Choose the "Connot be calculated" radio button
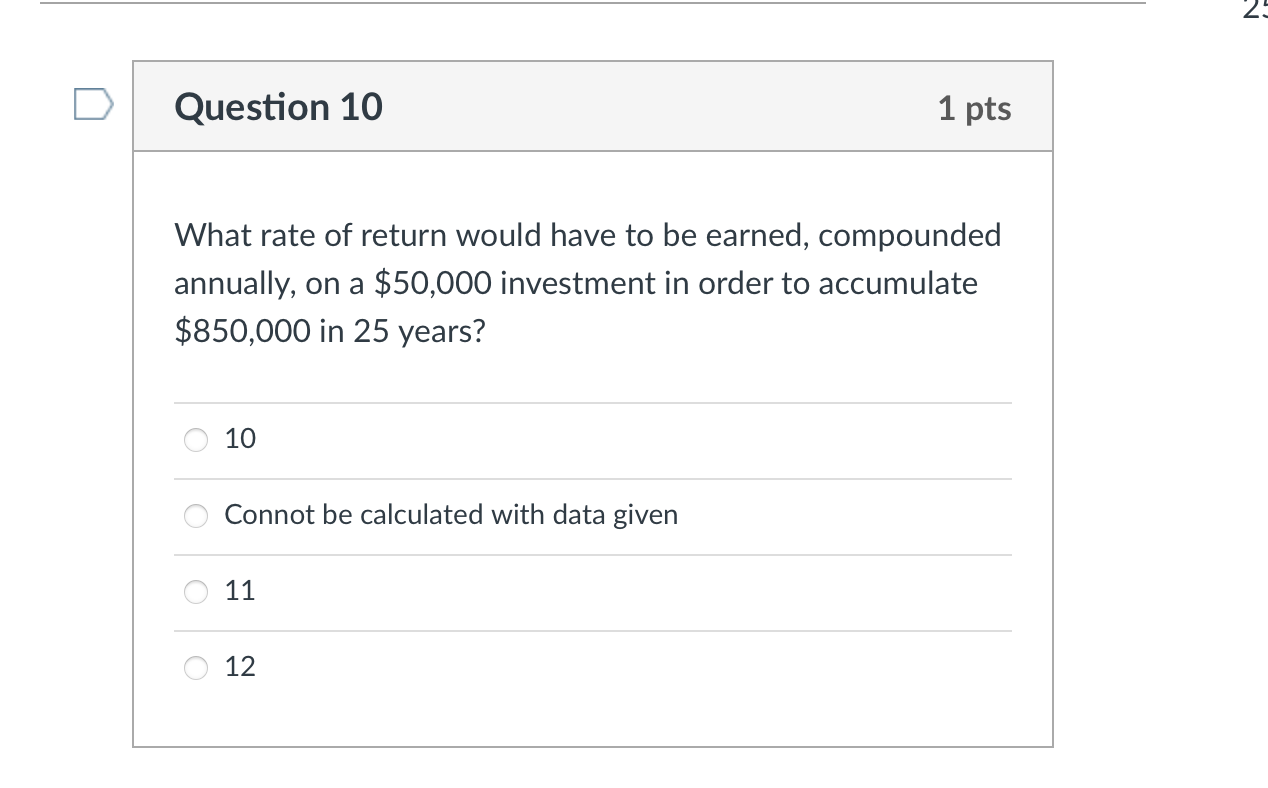 [x=197, y=516]
